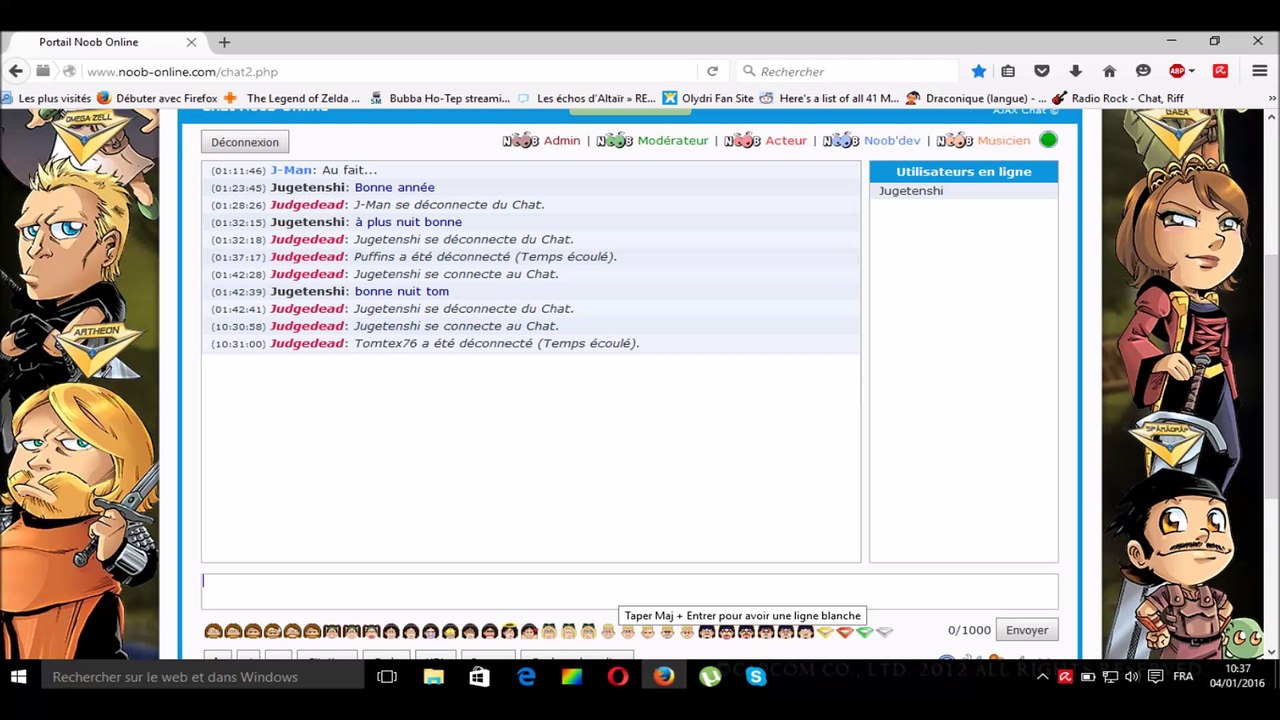Click the Firefox Hello smiley icon
Screen dimensions: 1280x720
(x=1143, y=71)
